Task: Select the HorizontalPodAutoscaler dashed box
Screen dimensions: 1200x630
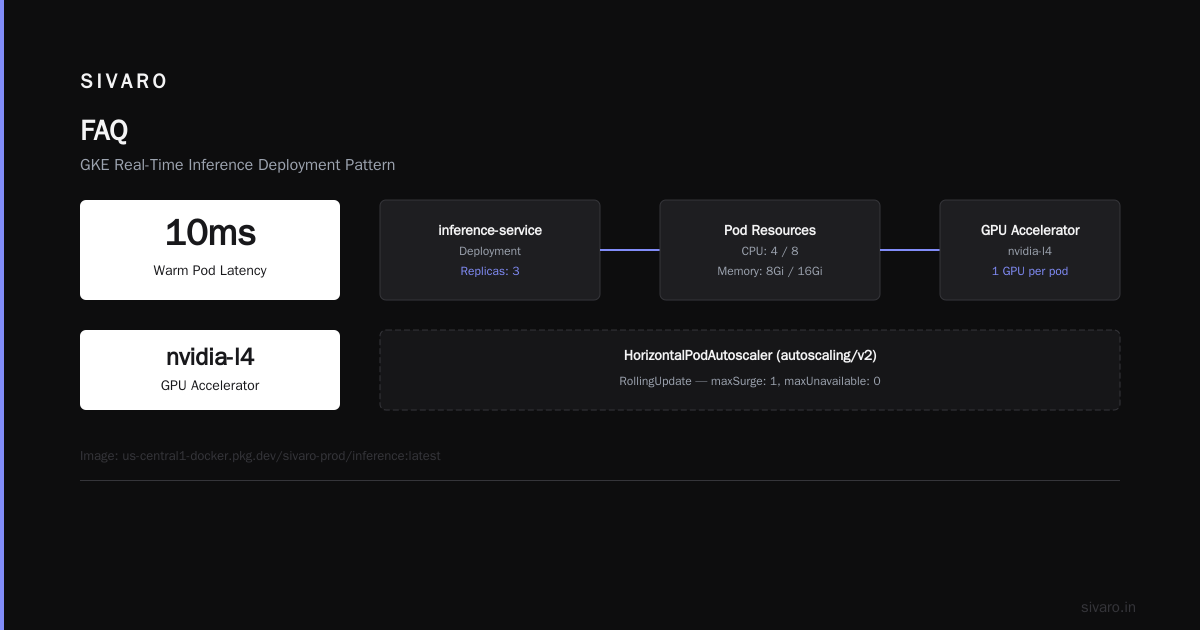Action: coord(750,370)
